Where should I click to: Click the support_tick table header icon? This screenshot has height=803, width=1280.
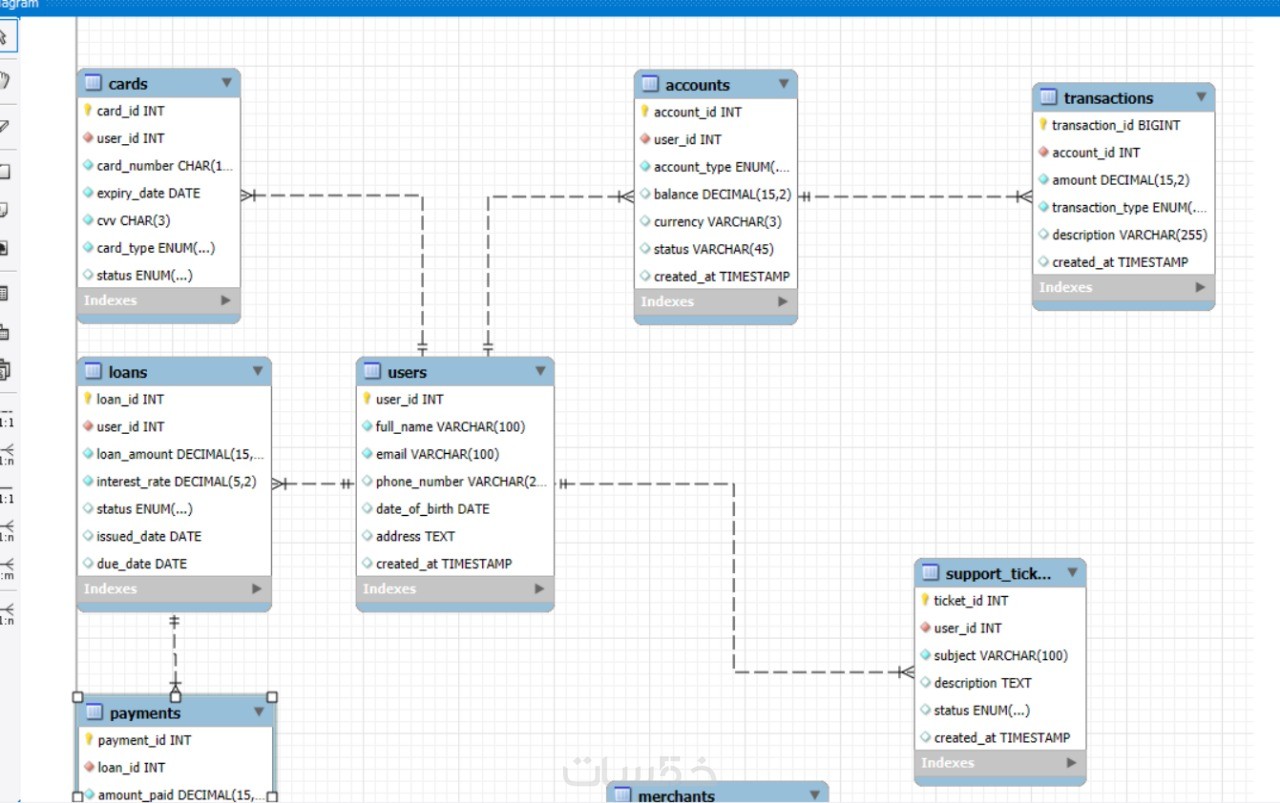[x=930, y=573]
